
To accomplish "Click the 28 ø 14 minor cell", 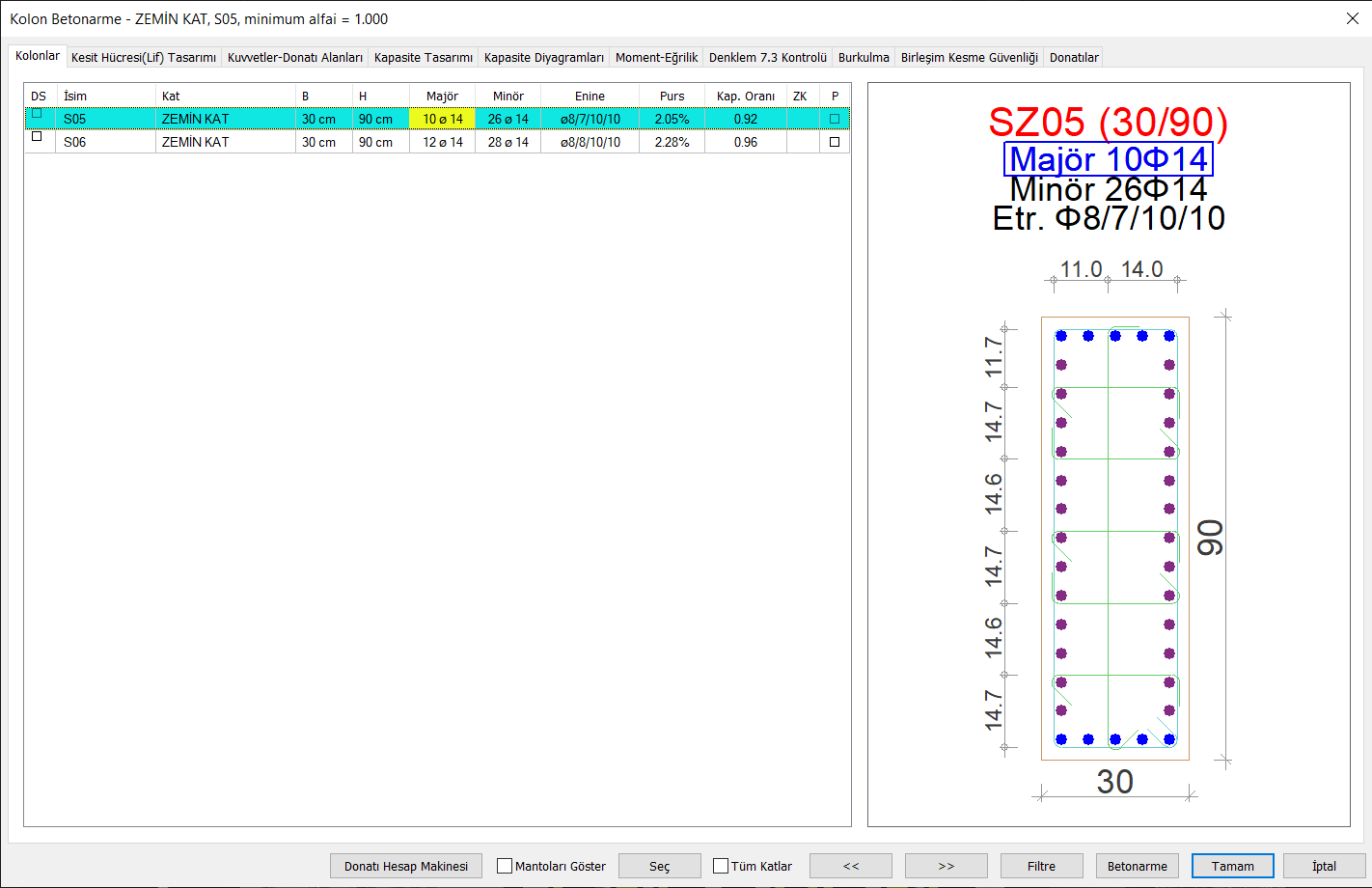I will (x=508, y=142).
